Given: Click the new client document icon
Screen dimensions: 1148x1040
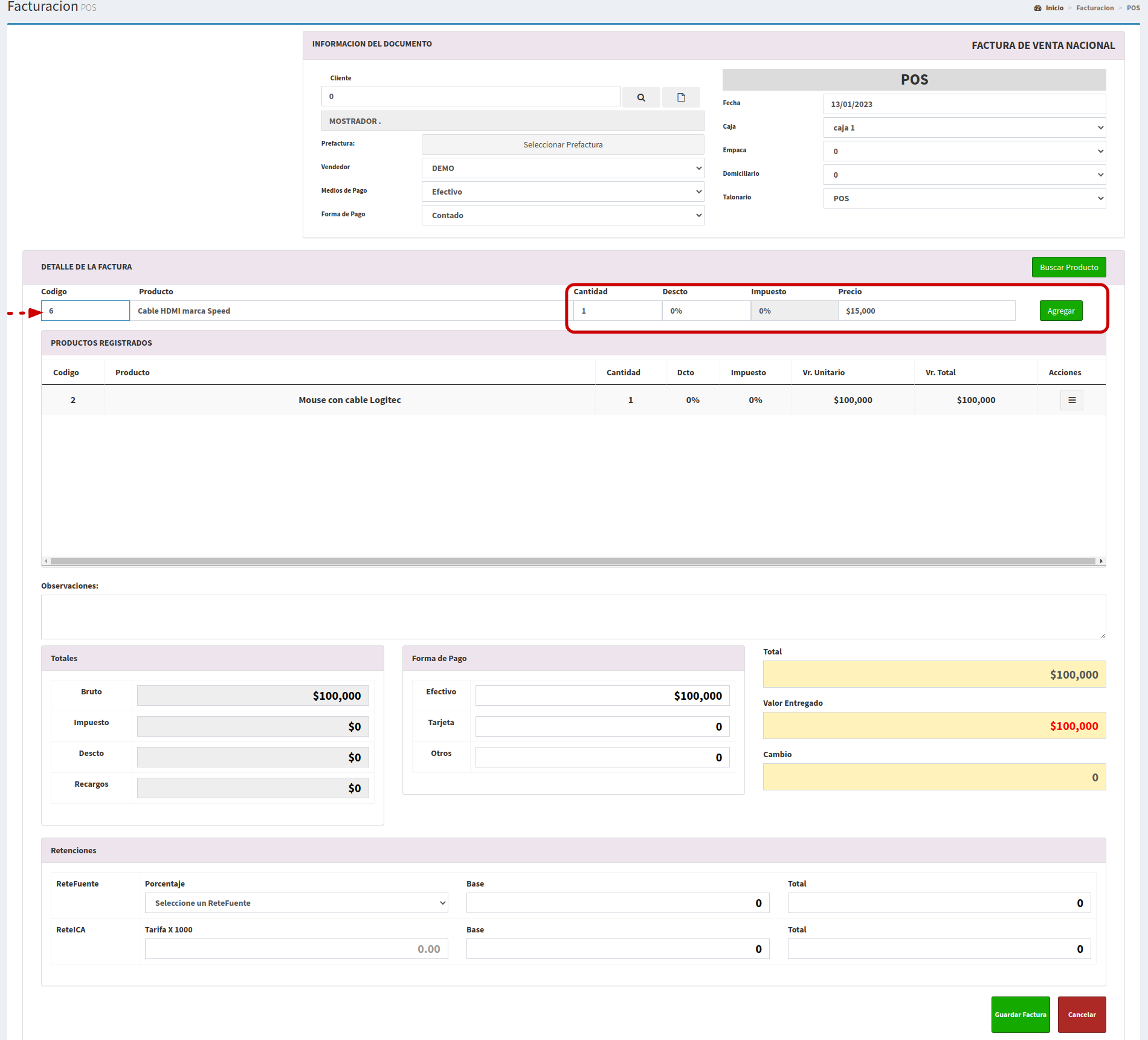Looking at the screenshot, I should click(681, 97).
